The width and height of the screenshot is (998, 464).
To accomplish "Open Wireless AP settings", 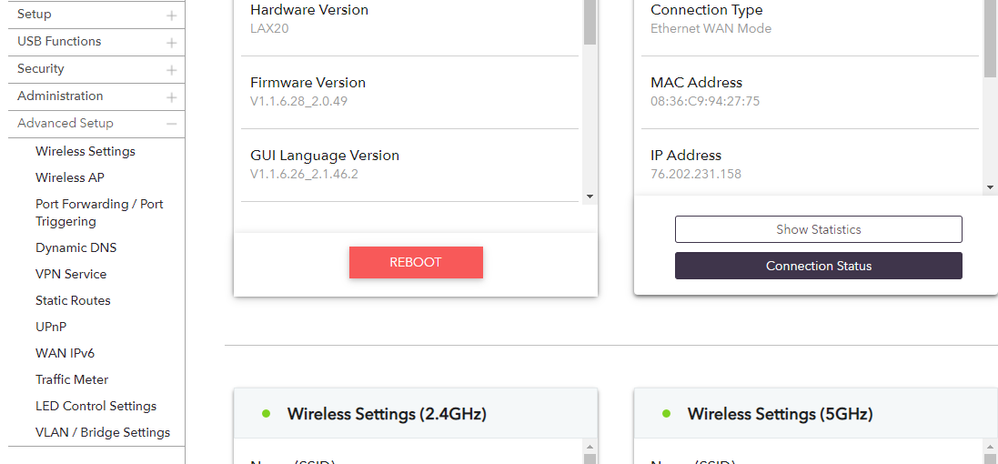I will 70,178.
